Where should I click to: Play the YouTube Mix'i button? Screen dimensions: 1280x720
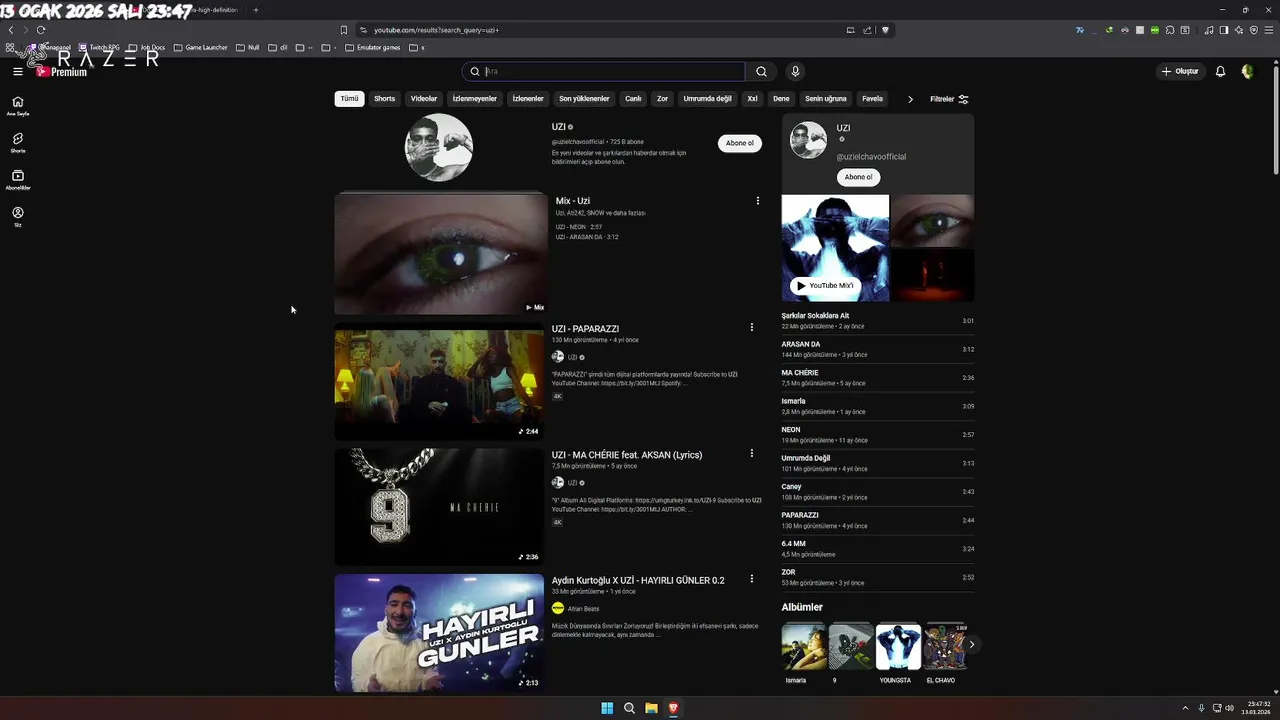click(x=825, y=285)
